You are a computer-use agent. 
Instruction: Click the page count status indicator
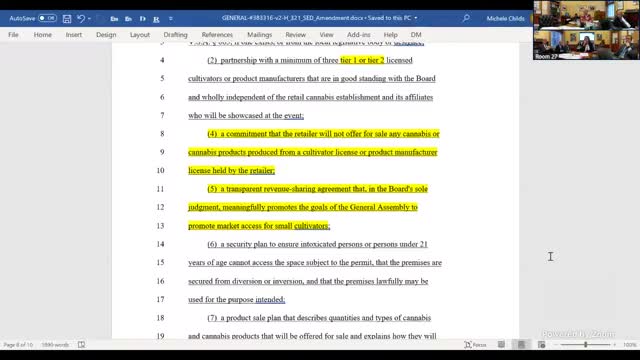[18, 345]
